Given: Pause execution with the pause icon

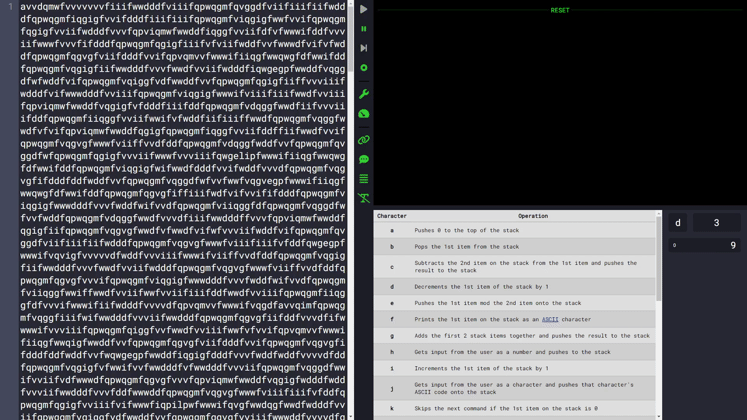Looking at the screenshot, I should pyautogui.click(x=364, y=29).
